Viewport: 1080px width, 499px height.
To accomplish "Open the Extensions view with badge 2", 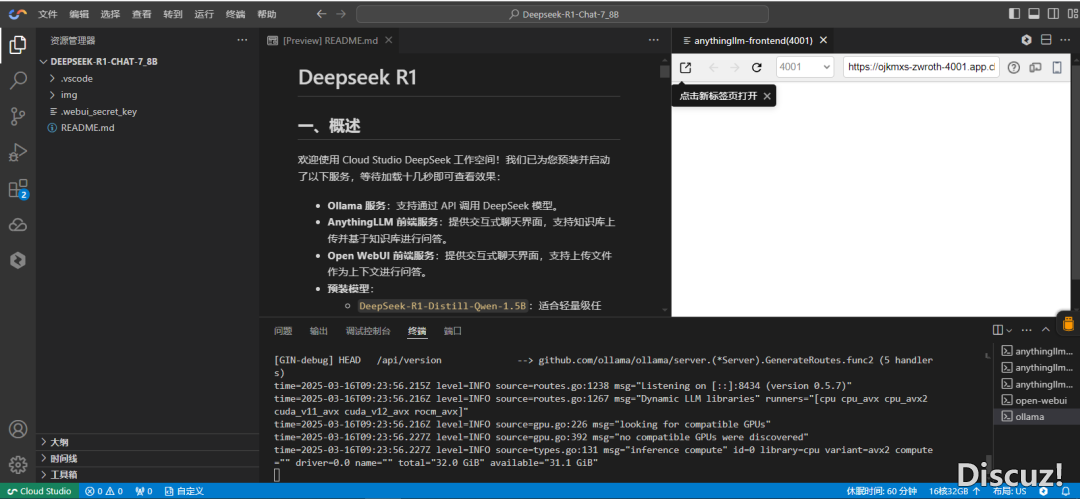I will tap(18, 188).
